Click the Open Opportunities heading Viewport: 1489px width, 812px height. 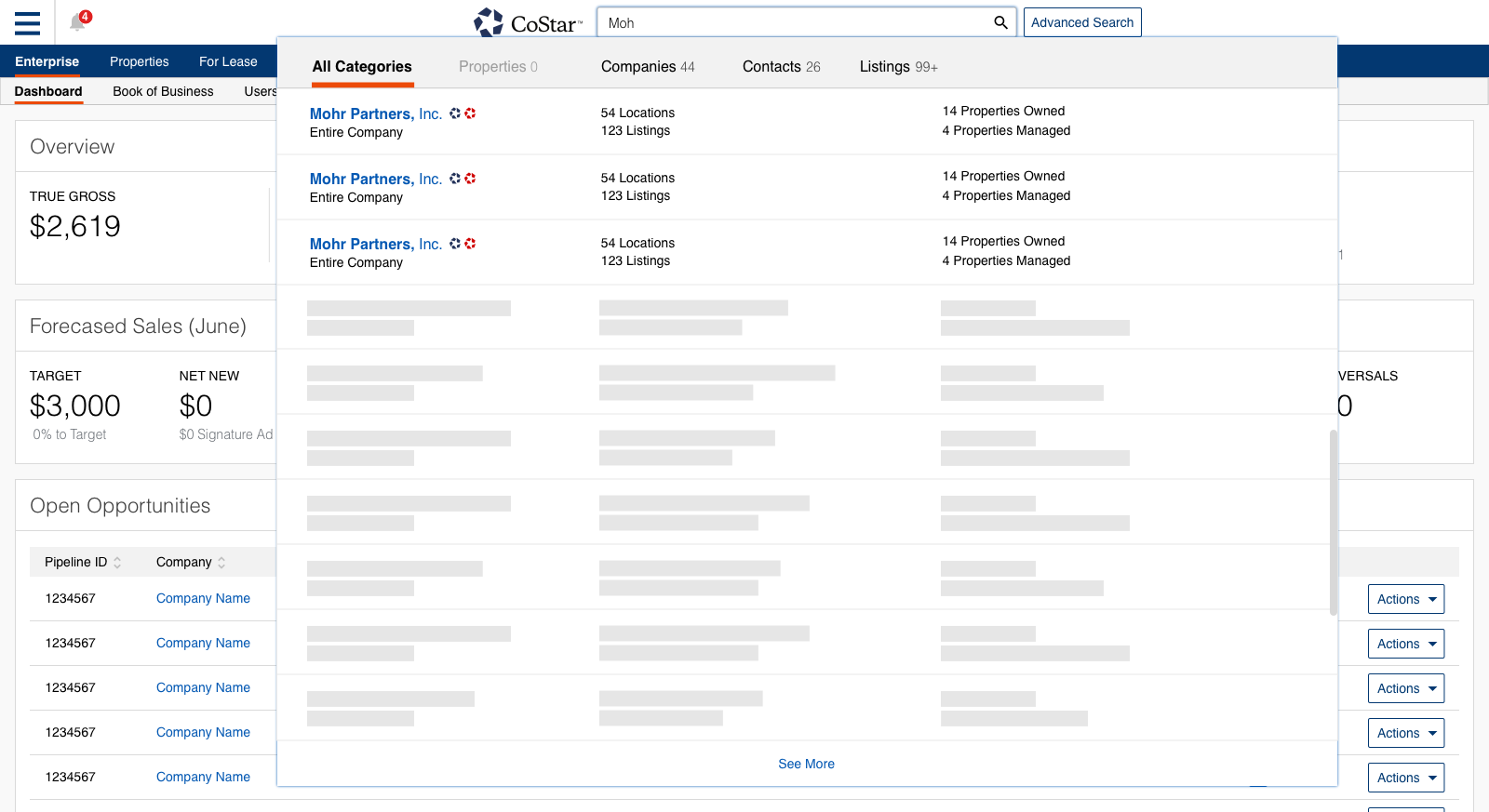(x=120, y=506)
